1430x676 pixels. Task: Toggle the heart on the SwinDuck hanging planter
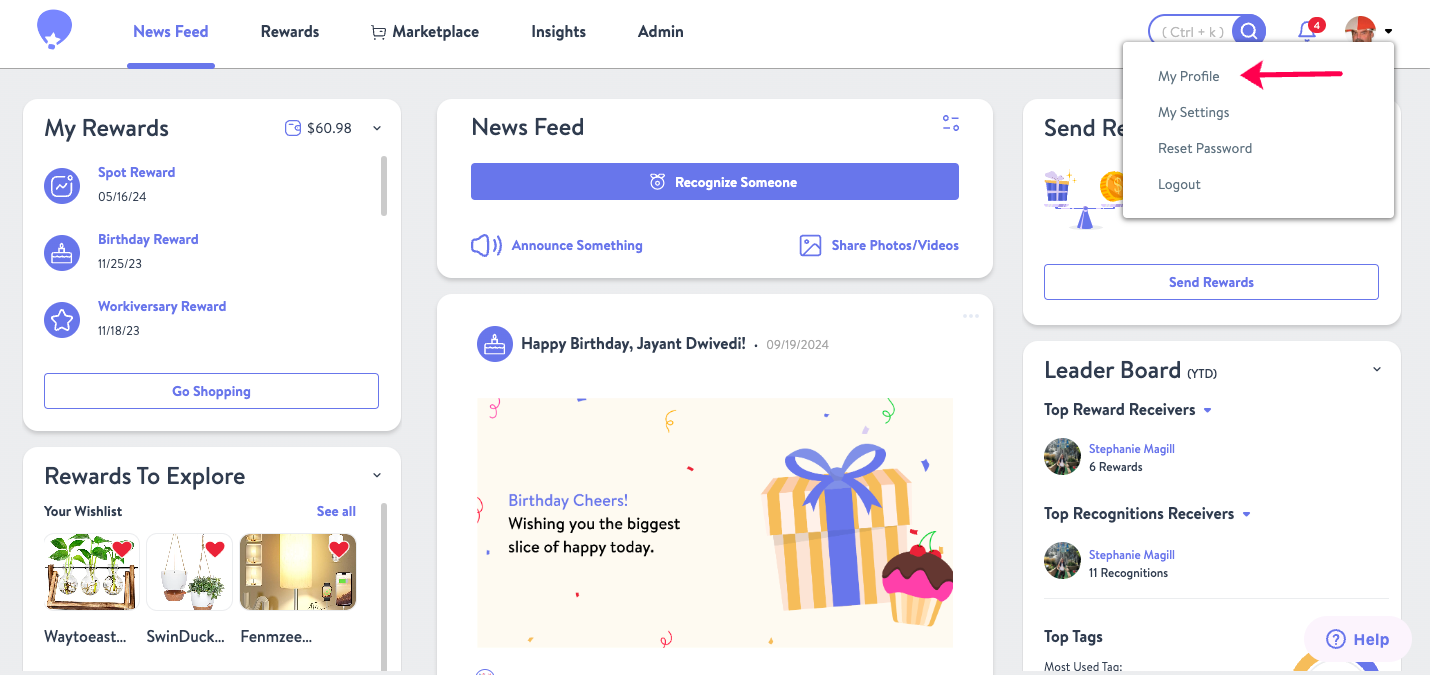point(215,549)
